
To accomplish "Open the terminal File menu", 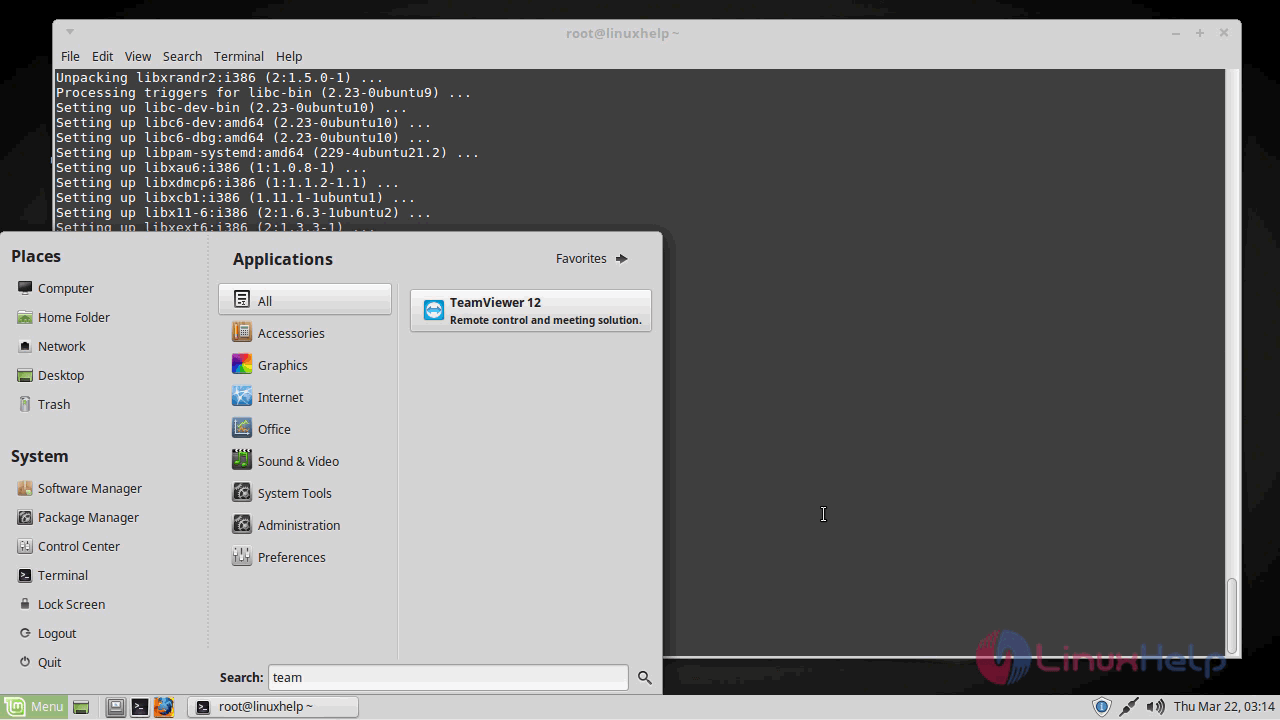I will tap(70, 56).
